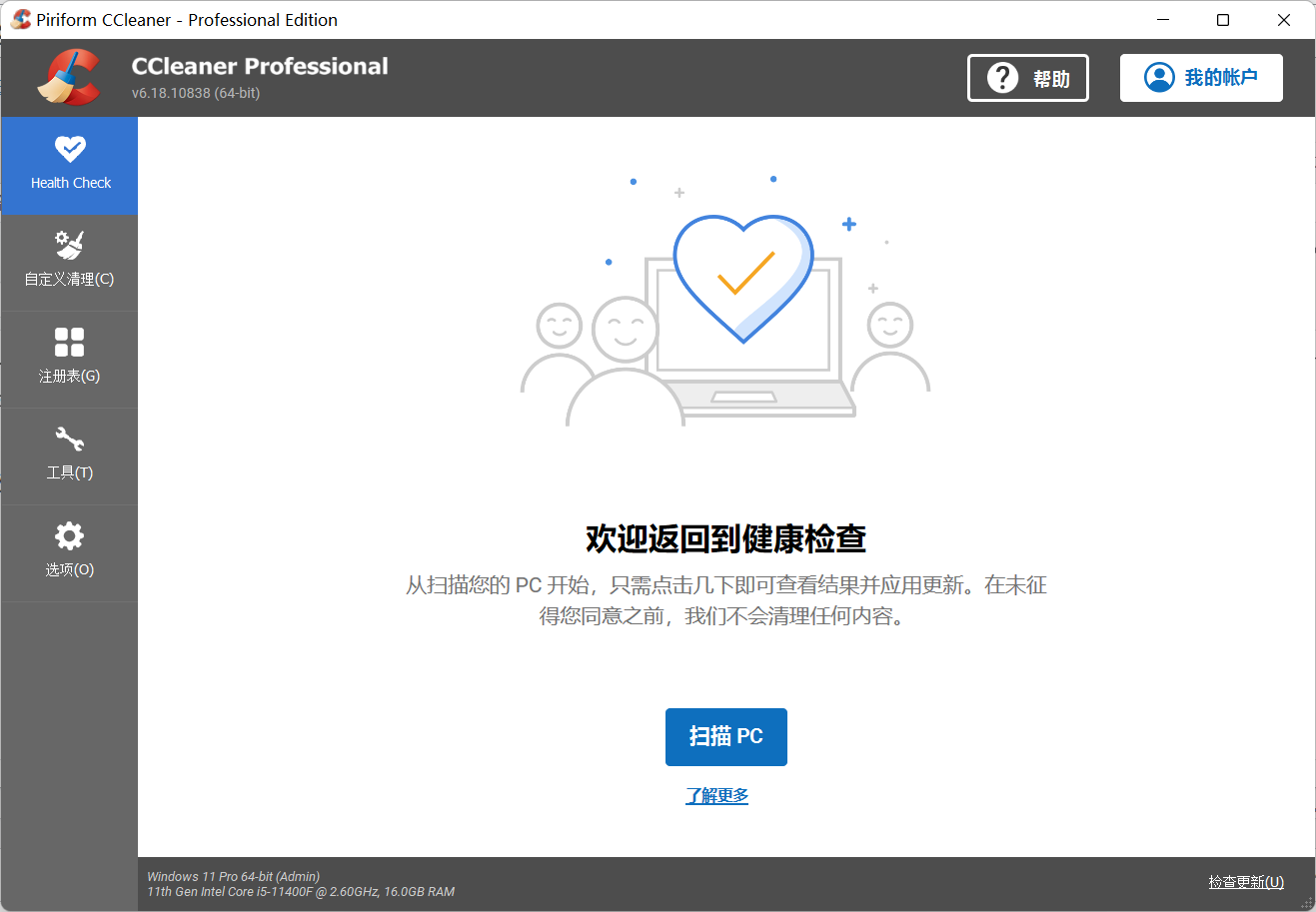Click the CCleaner logo in header
Viewport: 1316px width, 912px height.
pos(69,78)
